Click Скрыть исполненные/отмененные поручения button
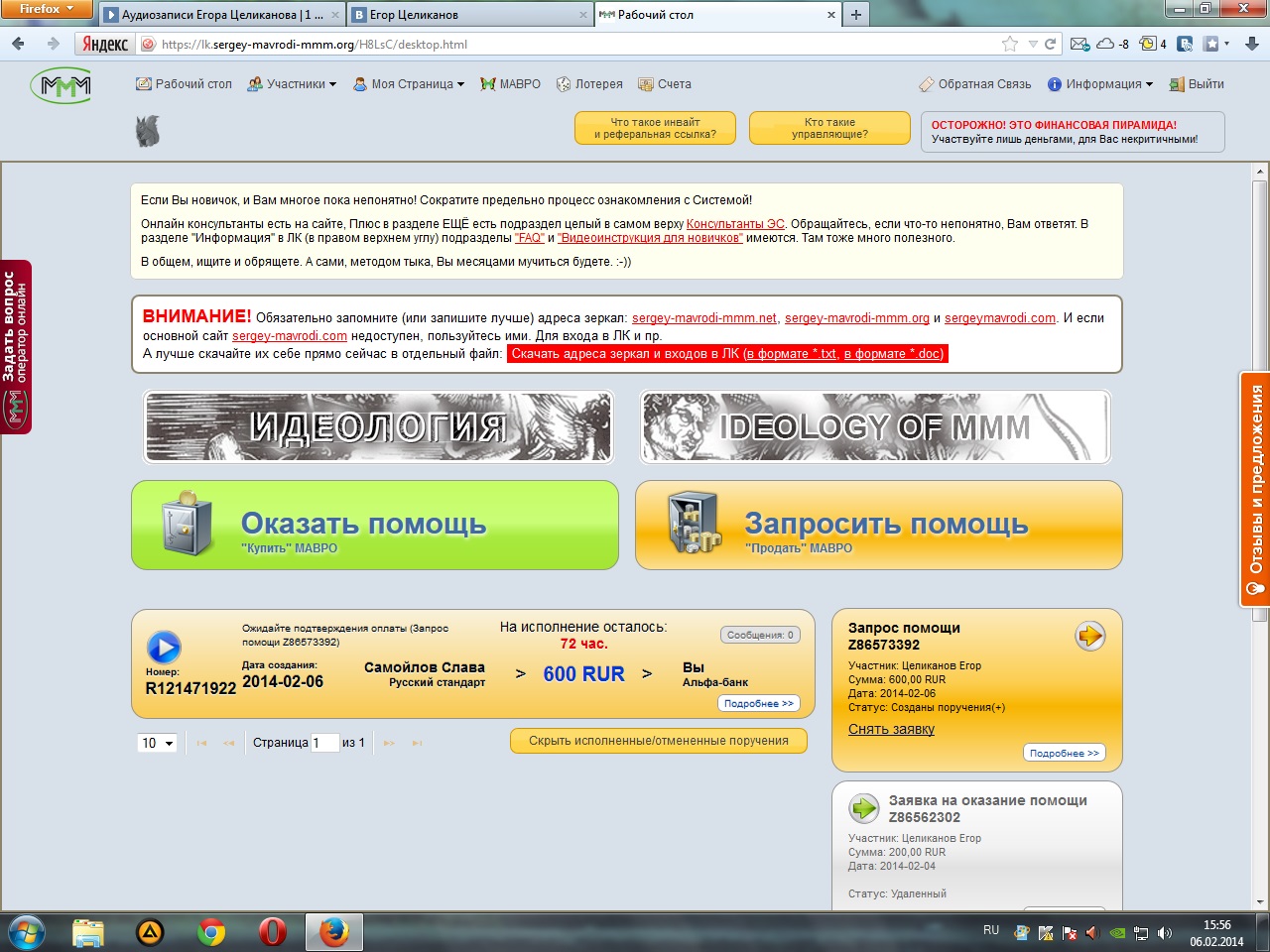 (x=659, y=741)
